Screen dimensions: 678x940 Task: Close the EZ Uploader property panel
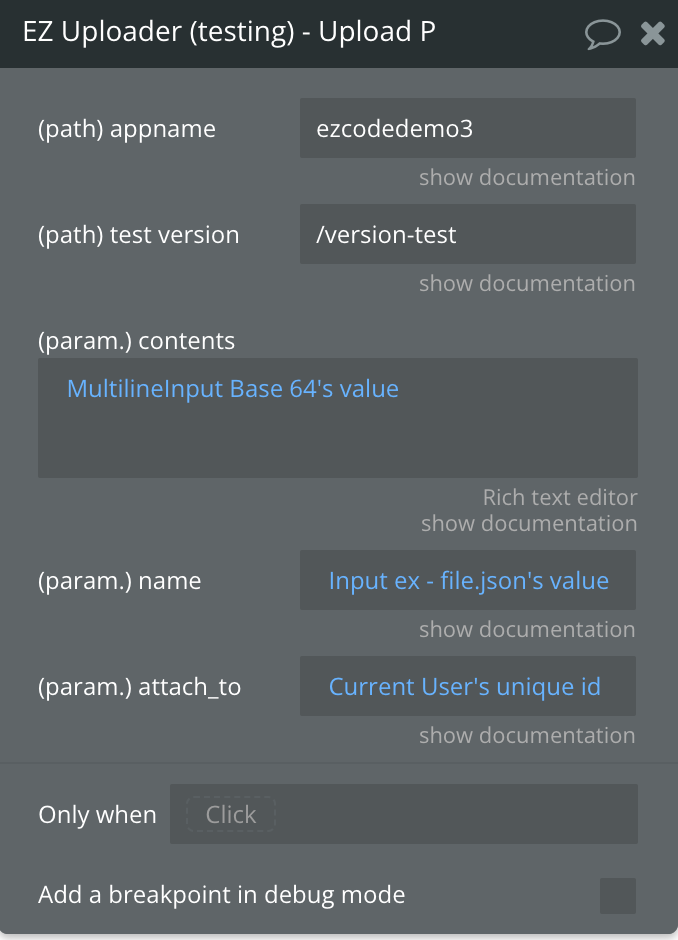[x=652, y=34]
